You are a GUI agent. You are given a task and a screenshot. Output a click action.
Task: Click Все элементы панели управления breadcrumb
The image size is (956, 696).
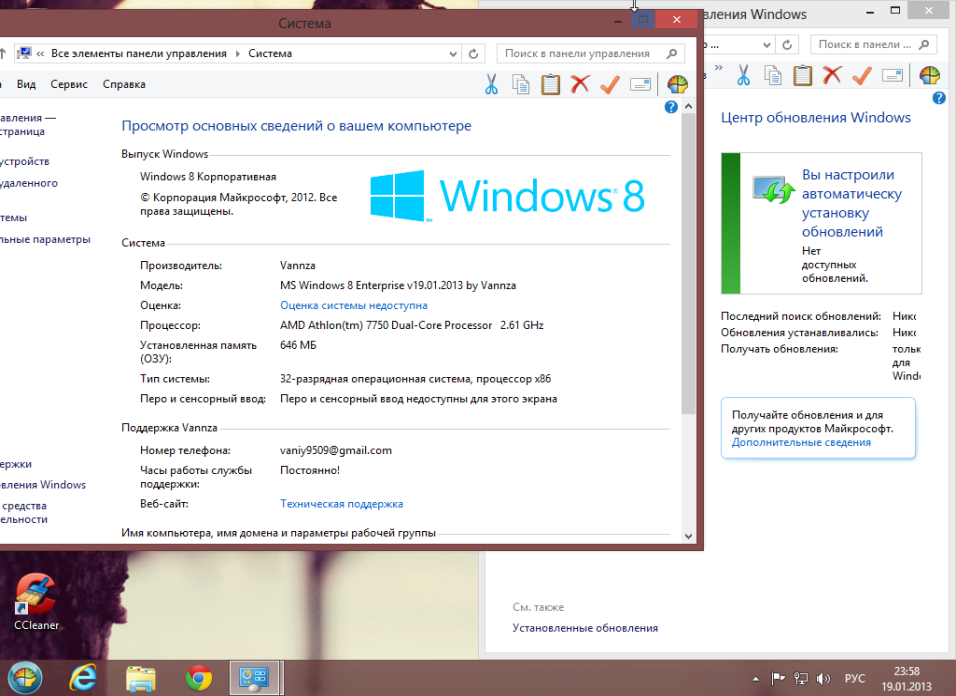pyautogui.click(x=139, y=54)
